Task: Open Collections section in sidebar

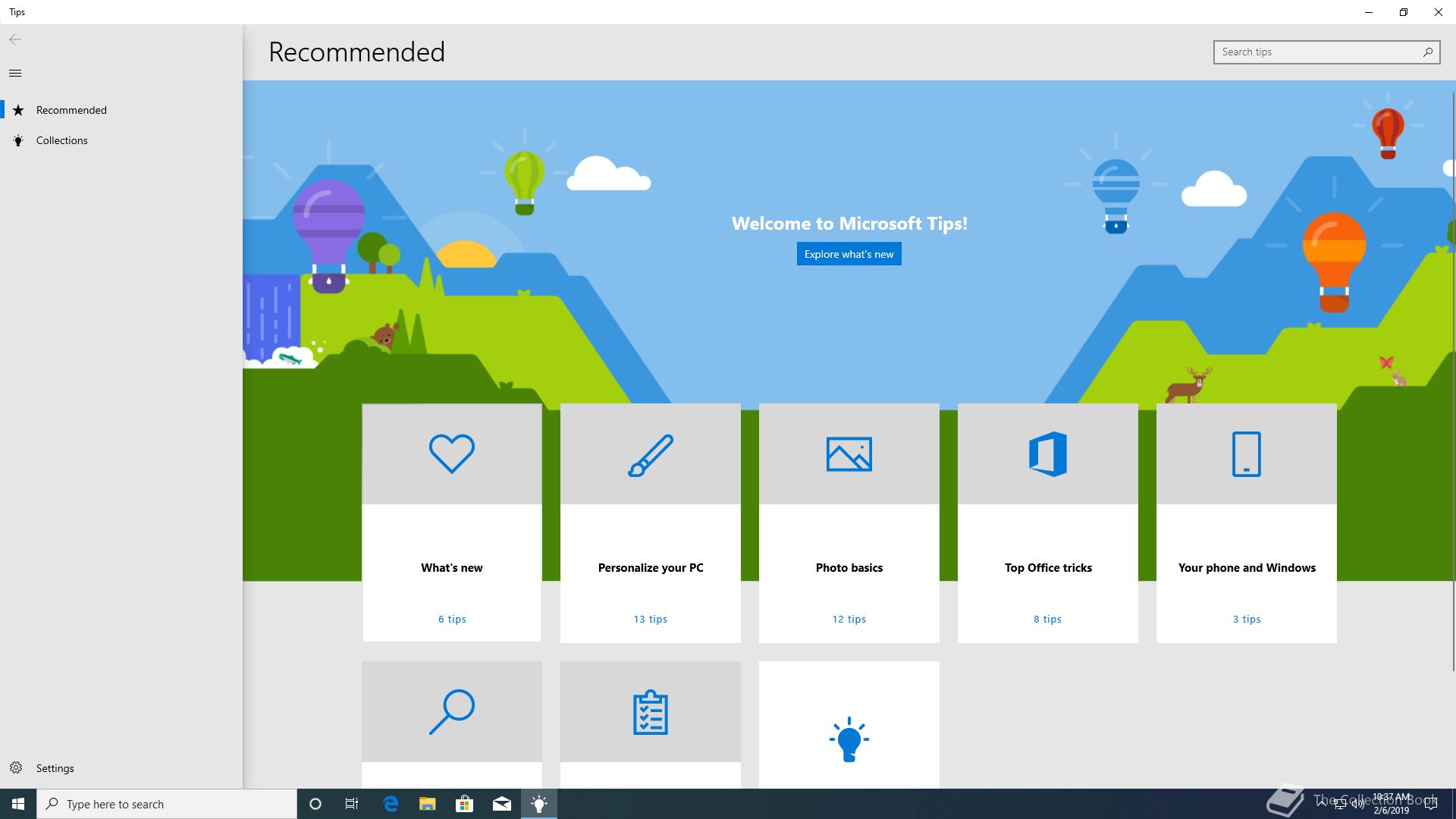Action: 121,140
